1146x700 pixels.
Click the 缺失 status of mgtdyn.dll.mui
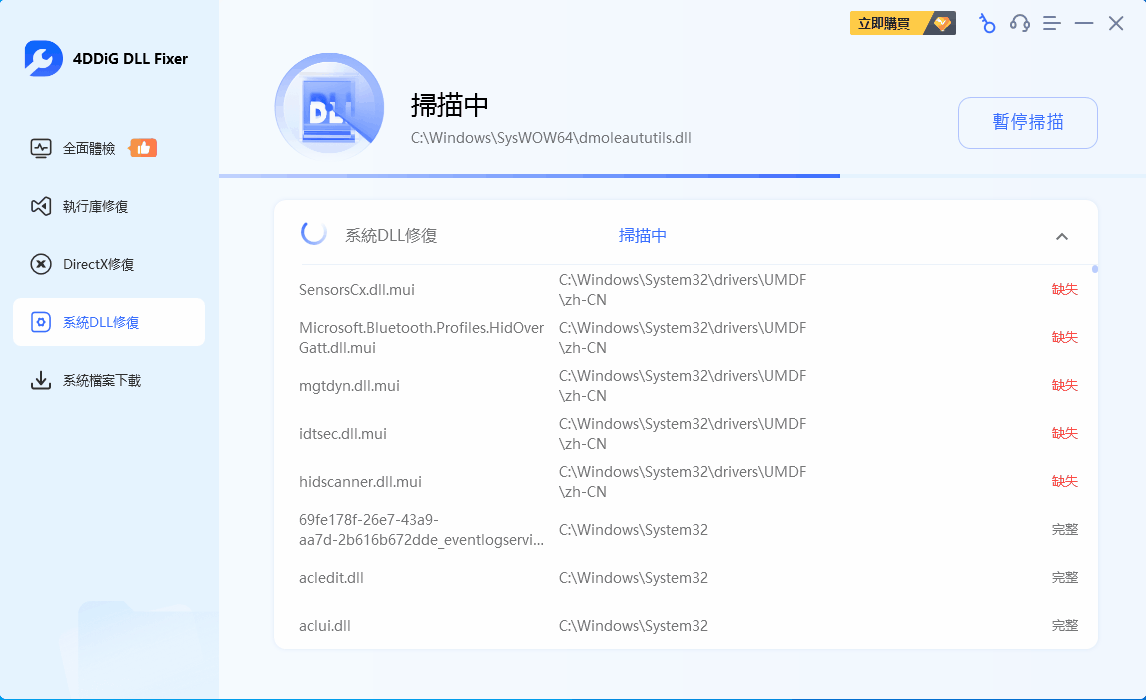coord(1065,385)
